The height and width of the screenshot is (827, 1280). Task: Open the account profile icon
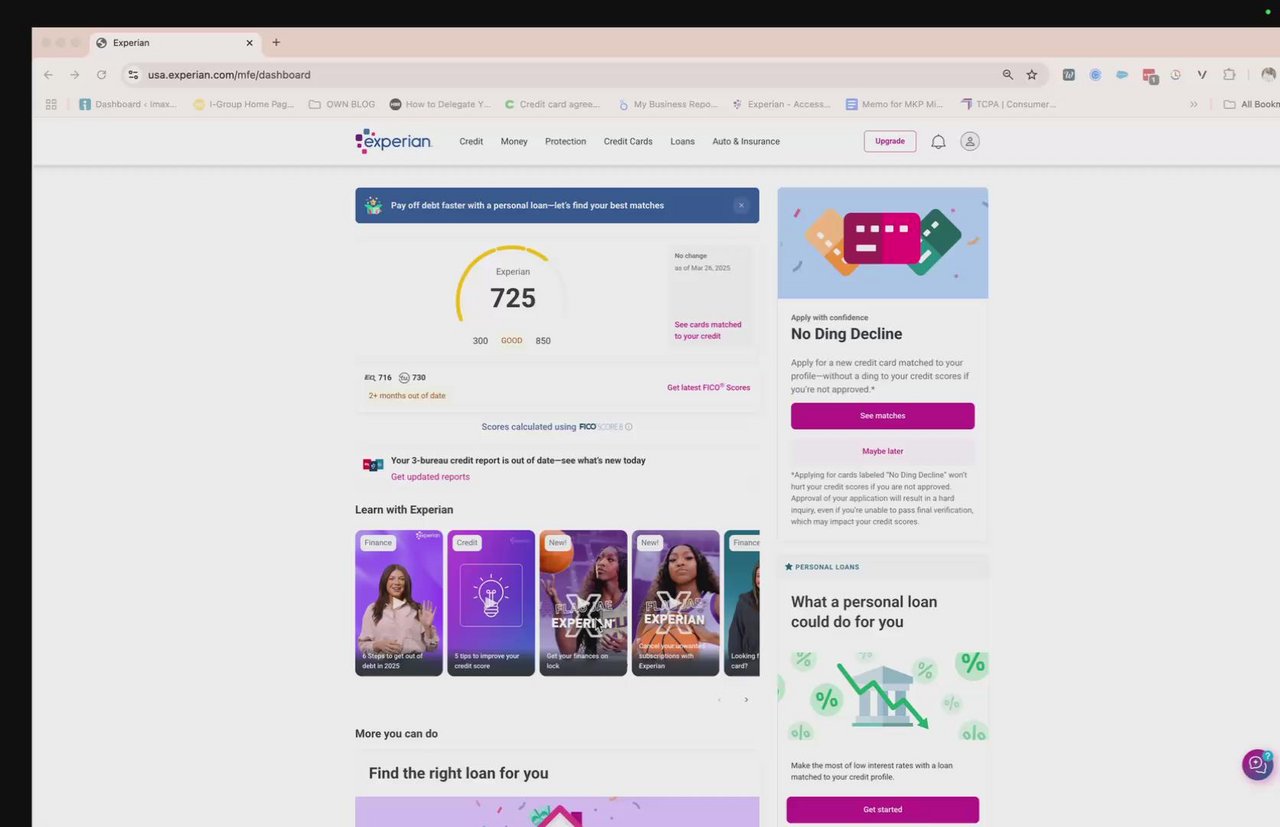tap(970, 142)
